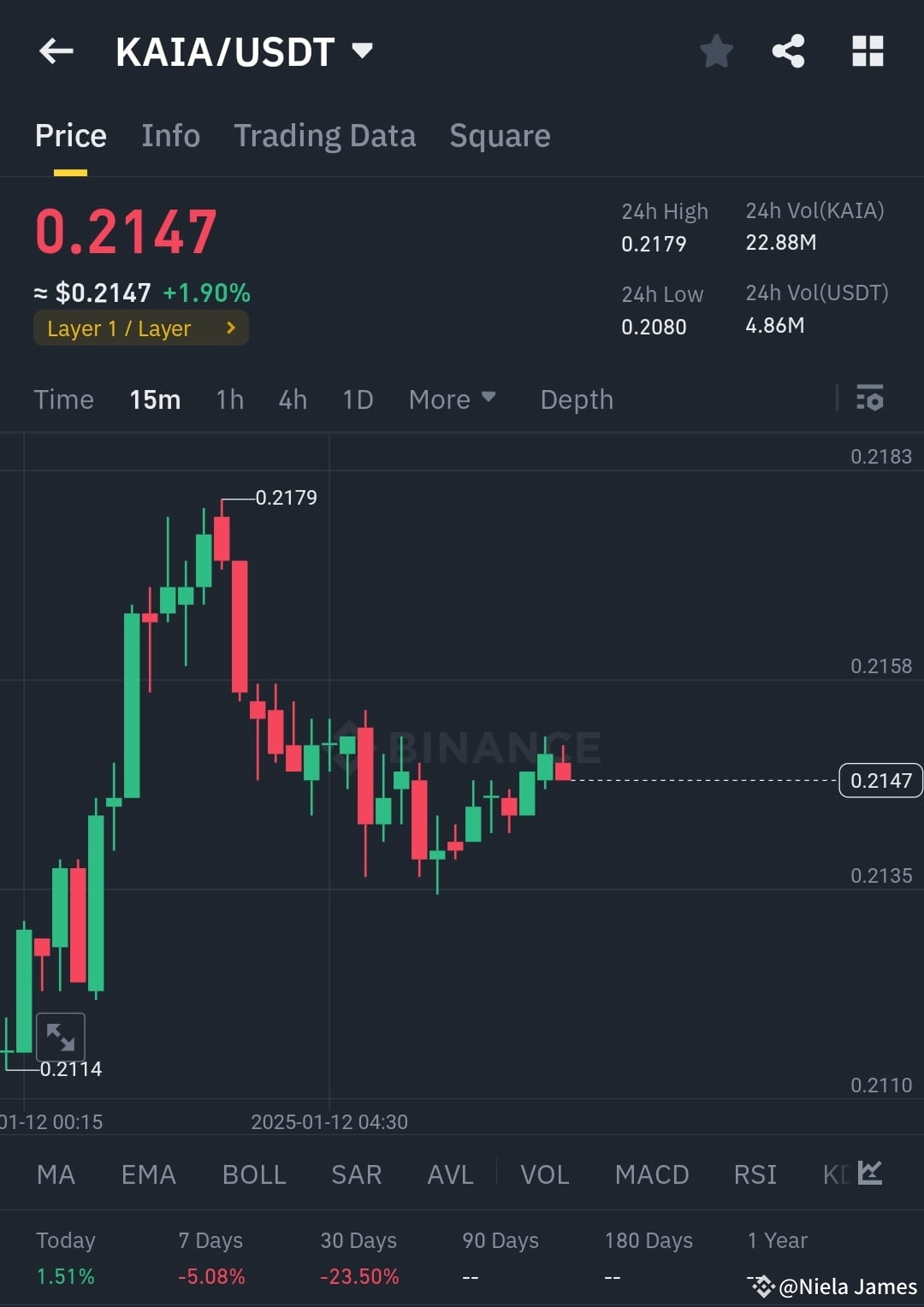Tap the 0.2147 current price tag
The height and width of the screenshot is (1307, 924).
pos(880,780)
